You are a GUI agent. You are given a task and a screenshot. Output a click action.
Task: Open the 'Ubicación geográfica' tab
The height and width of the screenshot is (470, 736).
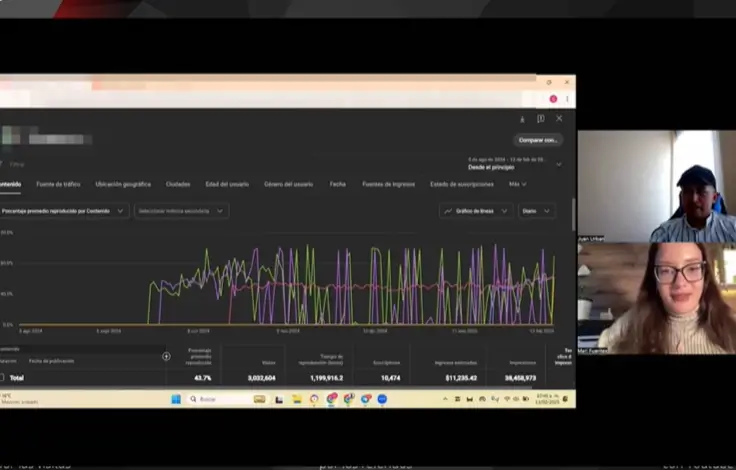pyautogui.click(x=123, y=184)
